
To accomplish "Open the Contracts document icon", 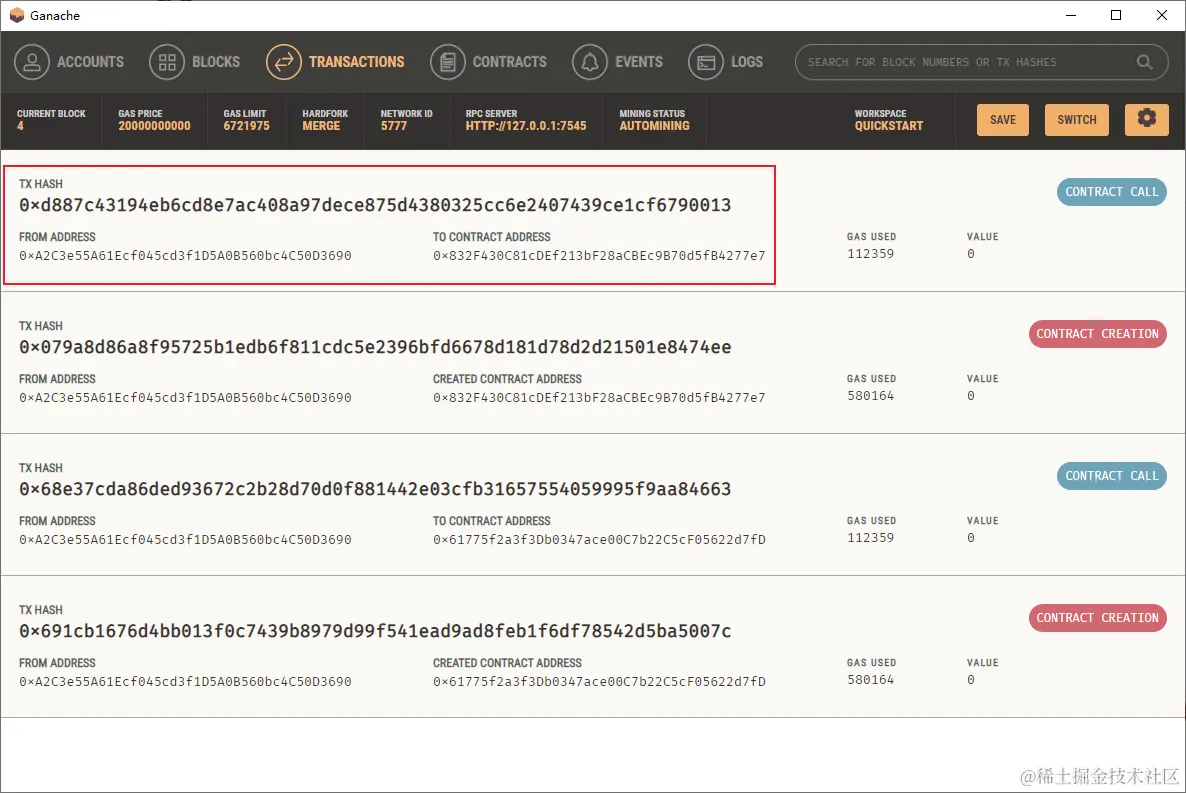I will [448, 62].
